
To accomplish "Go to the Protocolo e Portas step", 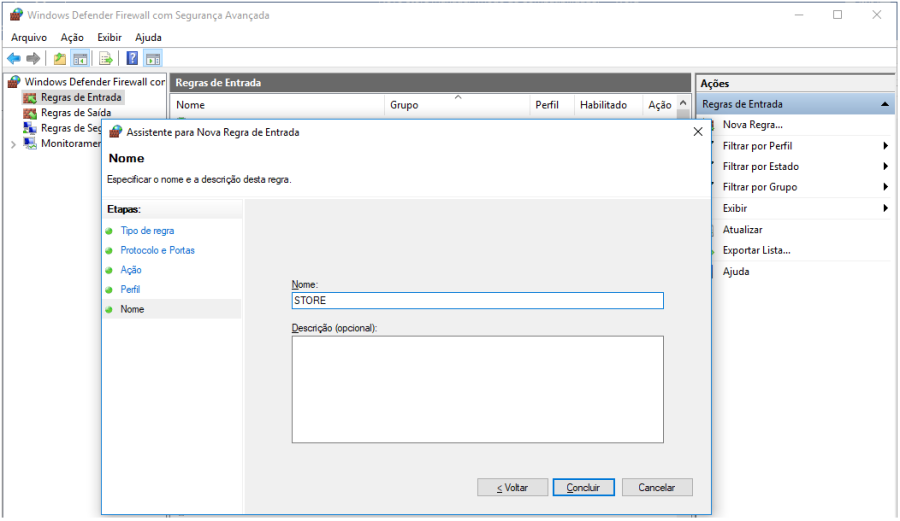I will pos(157,250).
